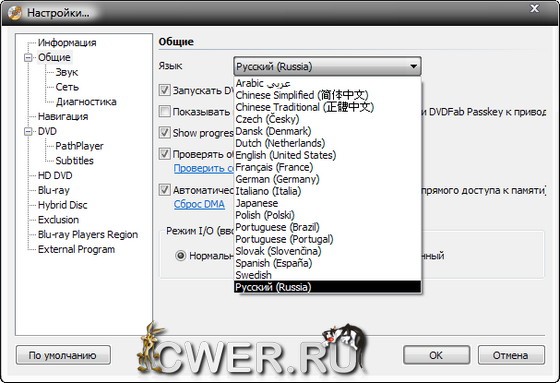
Task: Toggle the Show progress checkbox
Action: tap(164, 133)
